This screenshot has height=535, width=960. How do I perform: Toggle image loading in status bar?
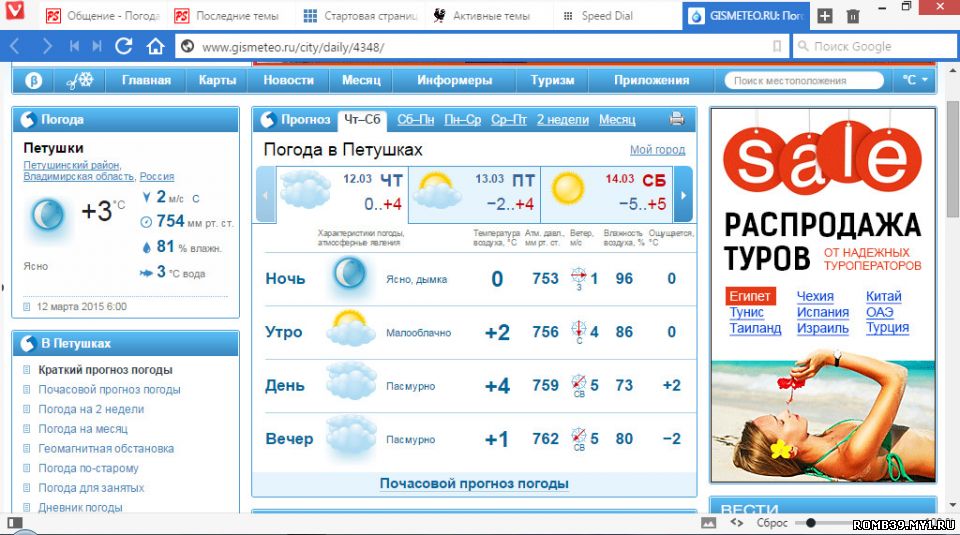(709, 522)
